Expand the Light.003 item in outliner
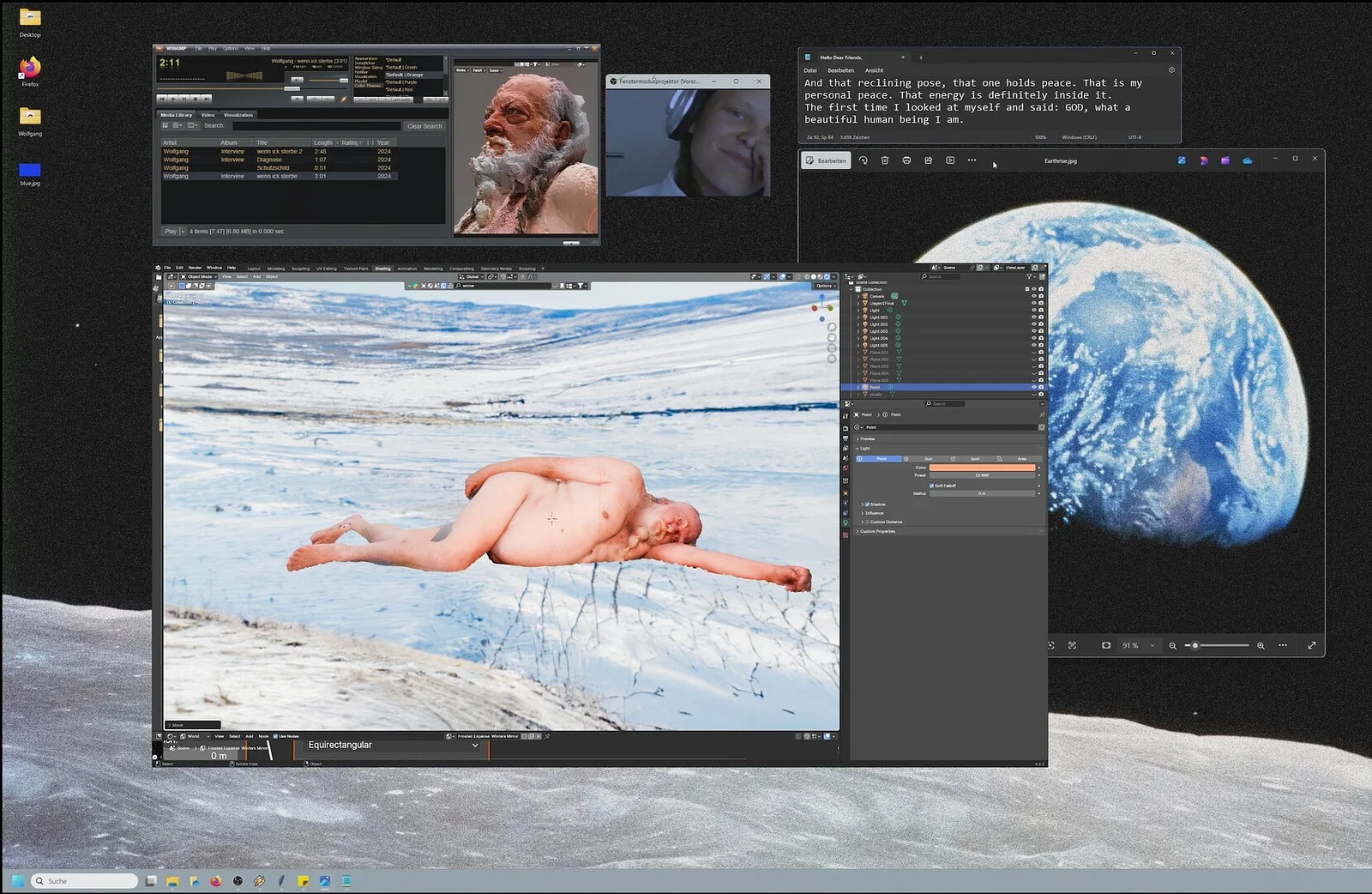The width and height of the screenshot is (1372, 894). click(858, 331)
